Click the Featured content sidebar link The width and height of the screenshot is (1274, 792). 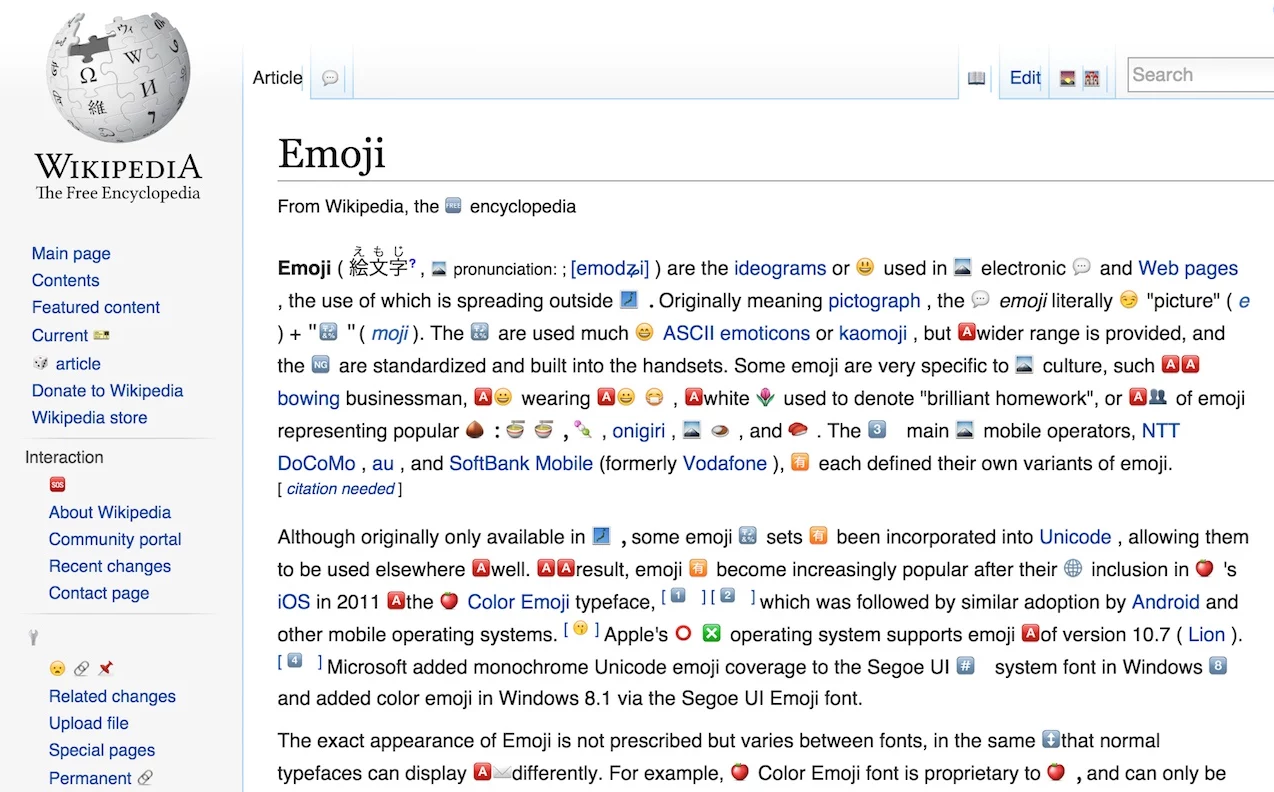click(96, 307)
